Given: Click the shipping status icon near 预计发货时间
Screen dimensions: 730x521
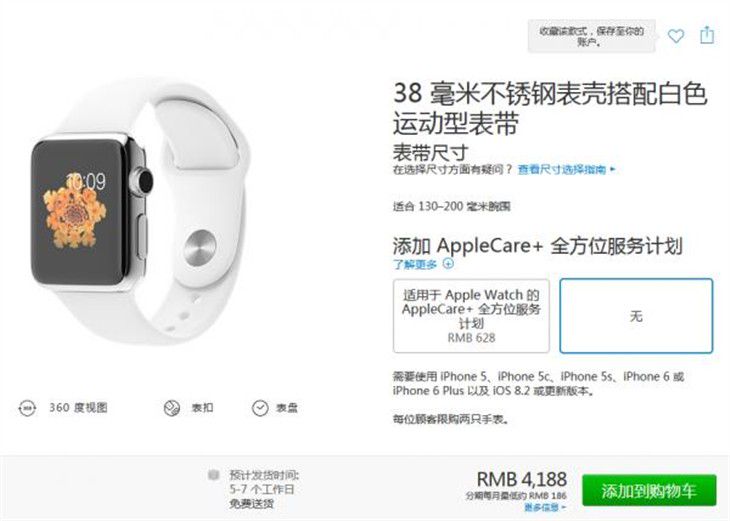Looking at the screenshot, I should (214, 475).
